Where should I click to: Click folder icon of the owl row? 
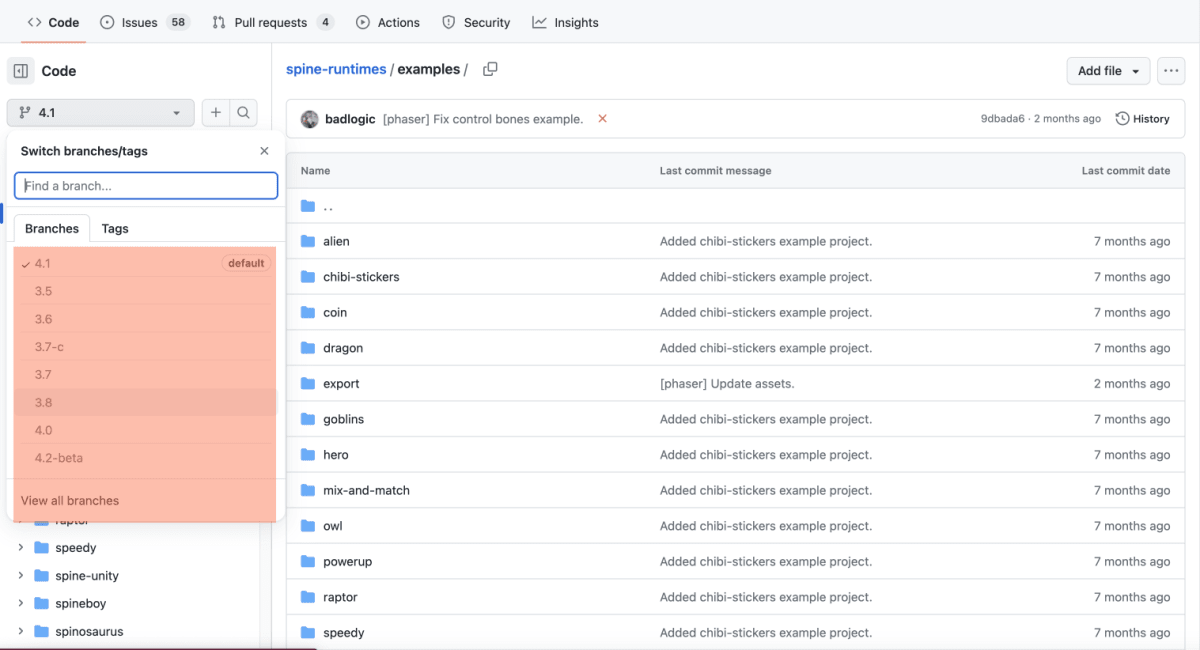pos(308,526)
